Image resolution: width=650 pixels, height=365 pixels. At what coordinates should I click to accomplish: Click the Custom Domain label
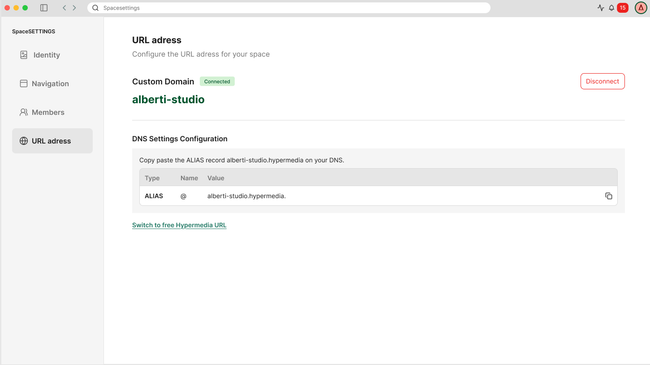163,82
